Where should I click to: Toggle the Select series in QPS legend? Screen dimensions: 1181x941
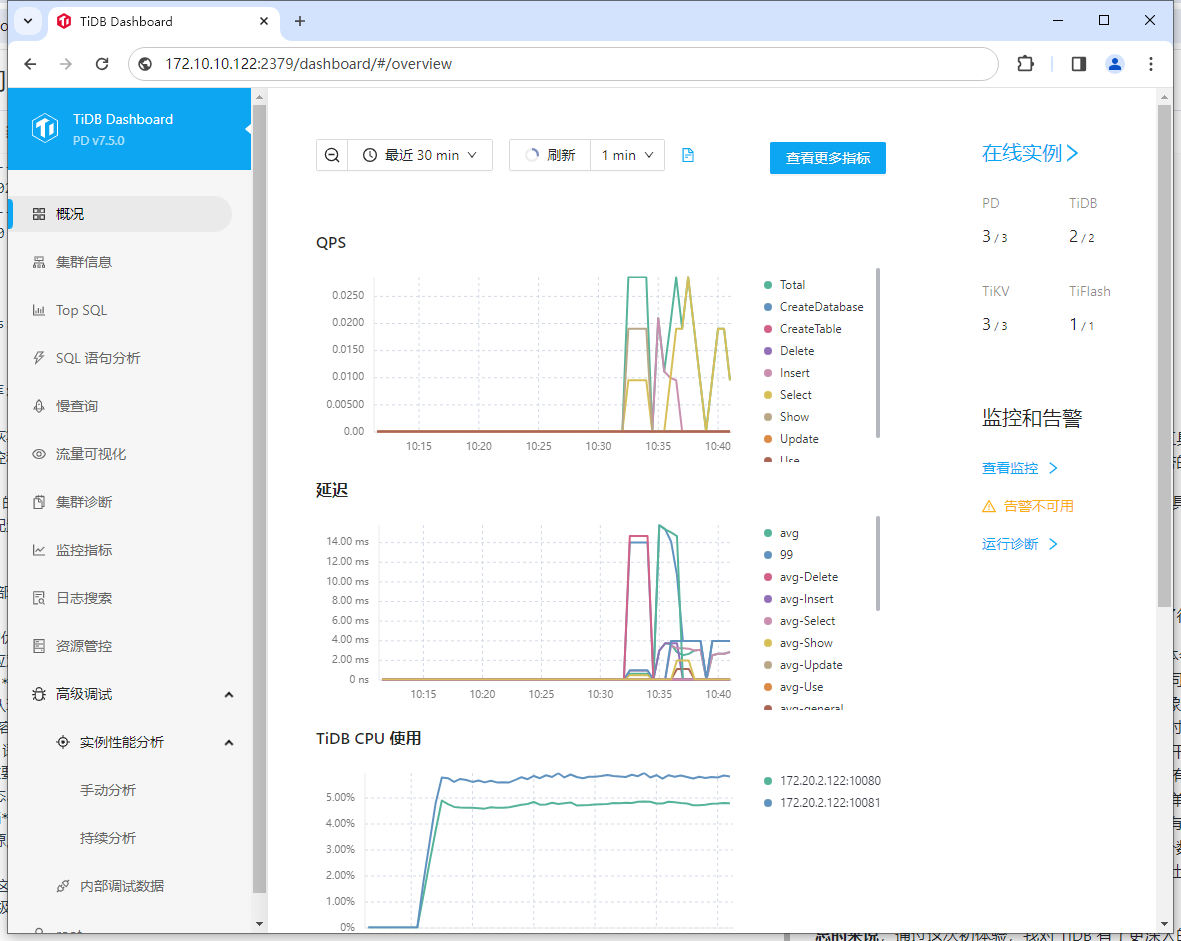point(788,395)
